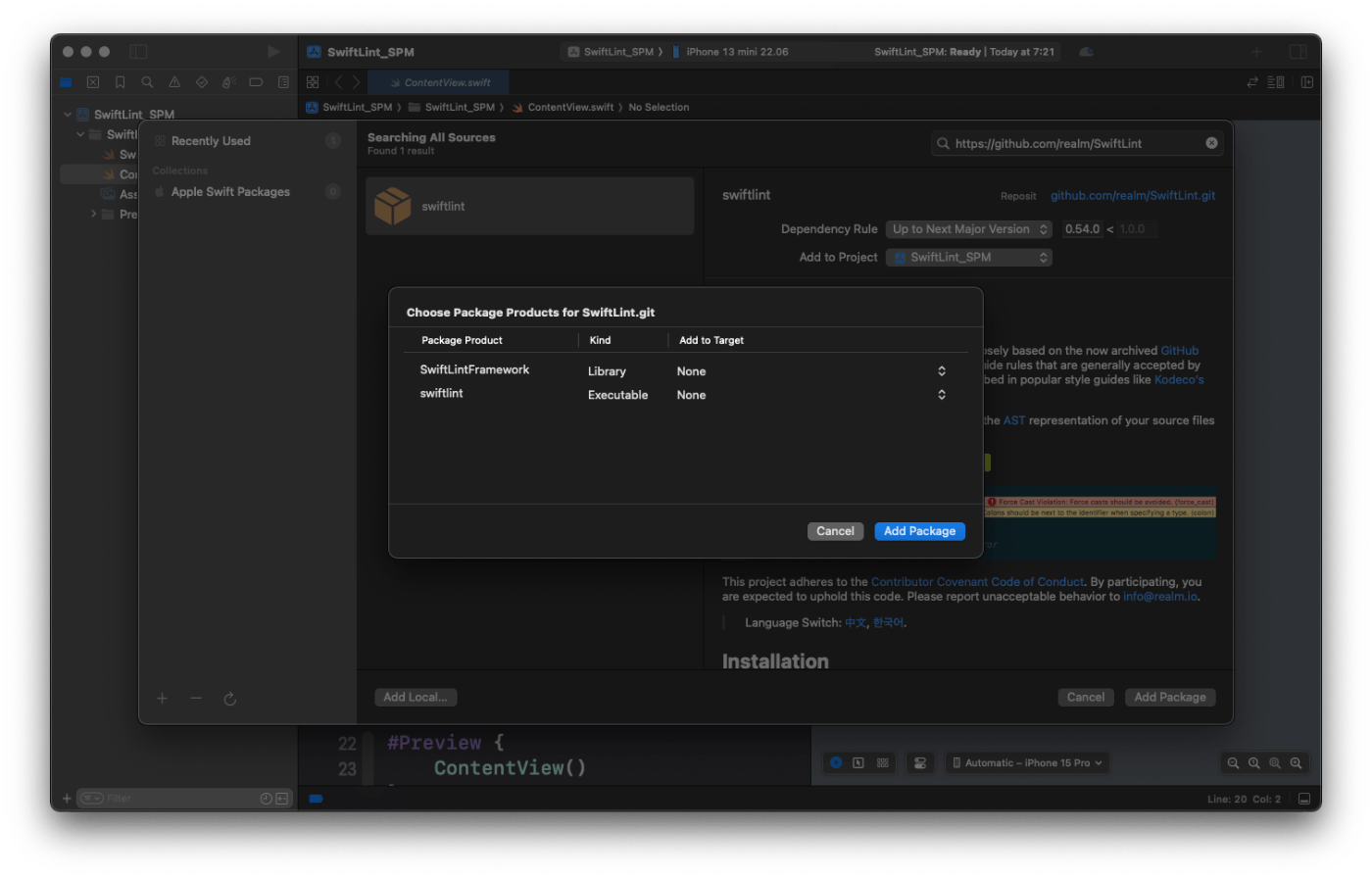Open the Breakpoint navigator
The width and height of the screenshot is (1372, 878).
[x=256, y=82]
